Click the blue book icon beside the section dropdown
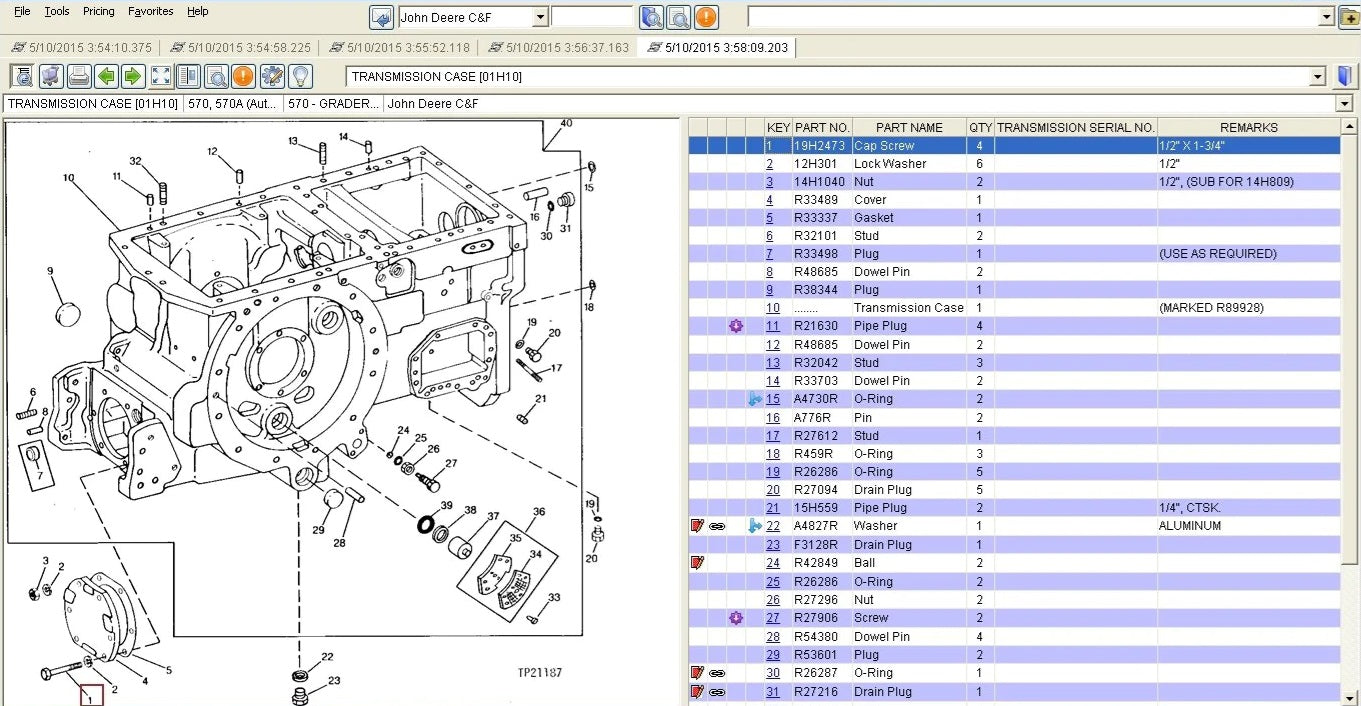 point(1345,76)
